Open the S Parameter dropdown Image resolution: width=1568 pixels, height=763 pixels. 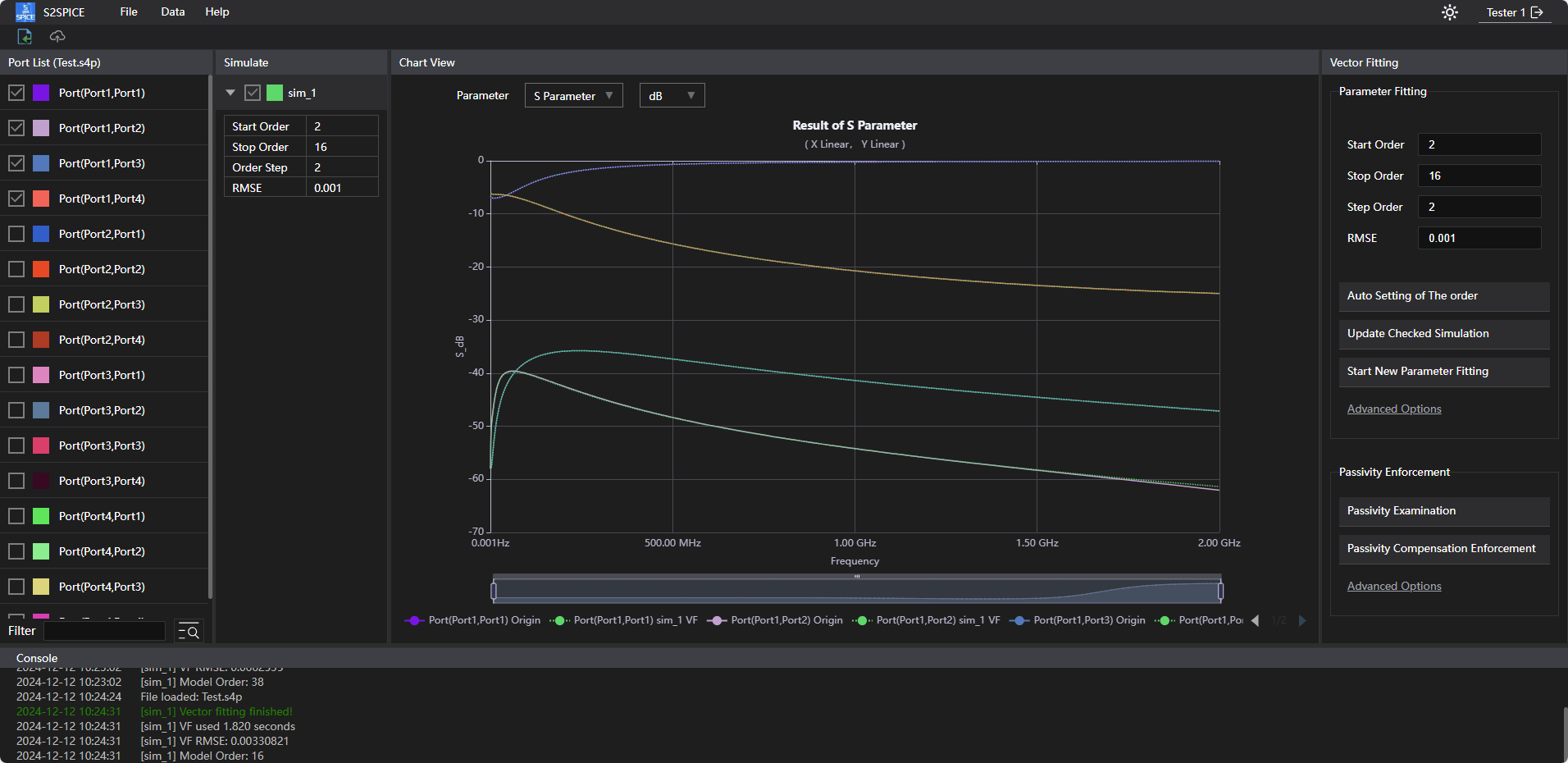[x=573, y=96]
